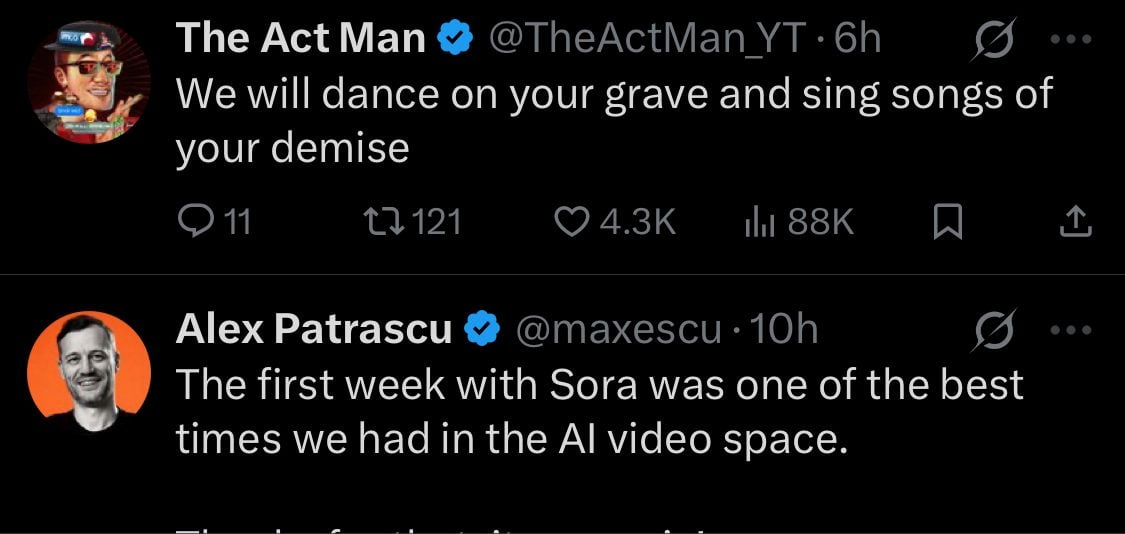Click The Act Man display name
This screenshot has width=1125, height=534.
[301, 39]
